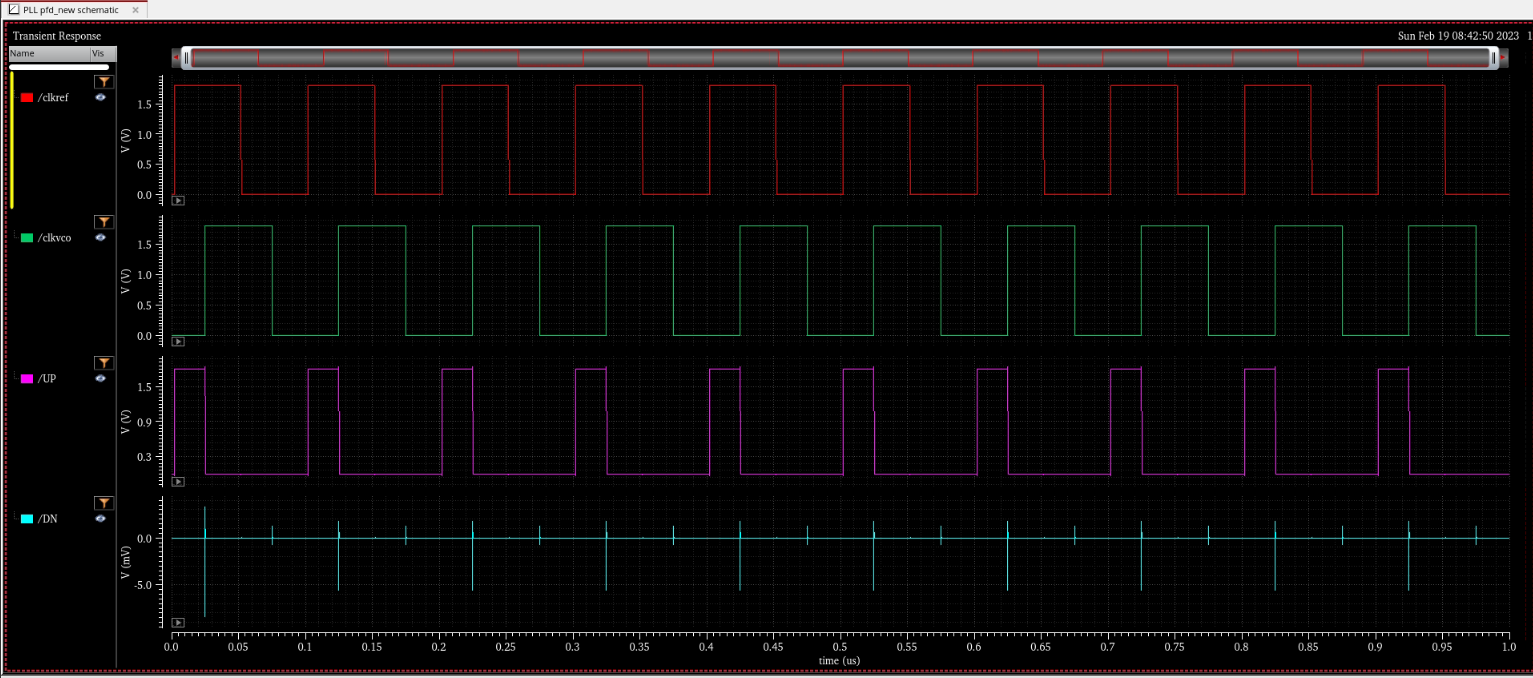The image size is (1533, 678).
Task: Expand the /DN strip with its small play arrow
Action: 178,622
